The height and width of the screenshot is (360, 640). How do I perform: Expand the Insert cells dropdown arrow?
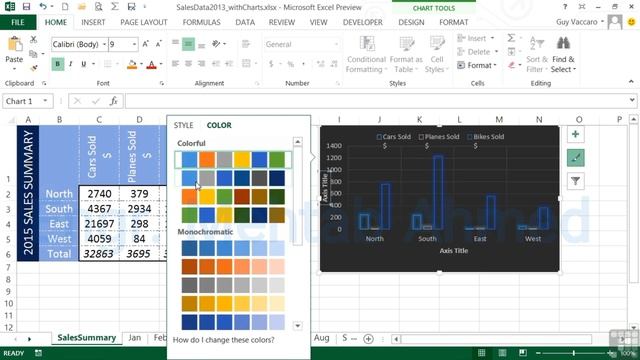pyautogui.click(x=492, y=38)
